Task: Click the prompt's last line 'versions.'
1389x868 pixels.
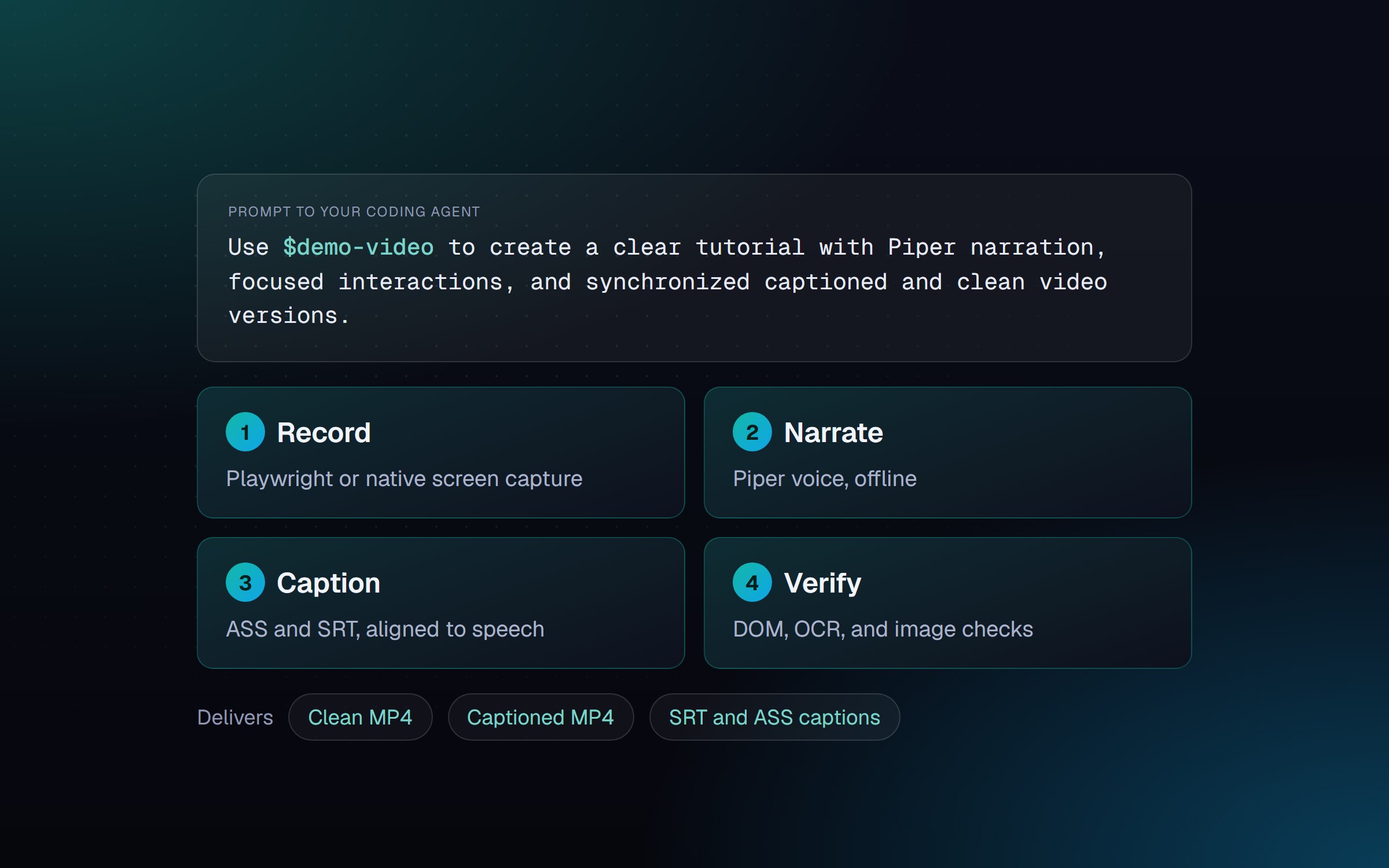Action: (x=289, y=317)
